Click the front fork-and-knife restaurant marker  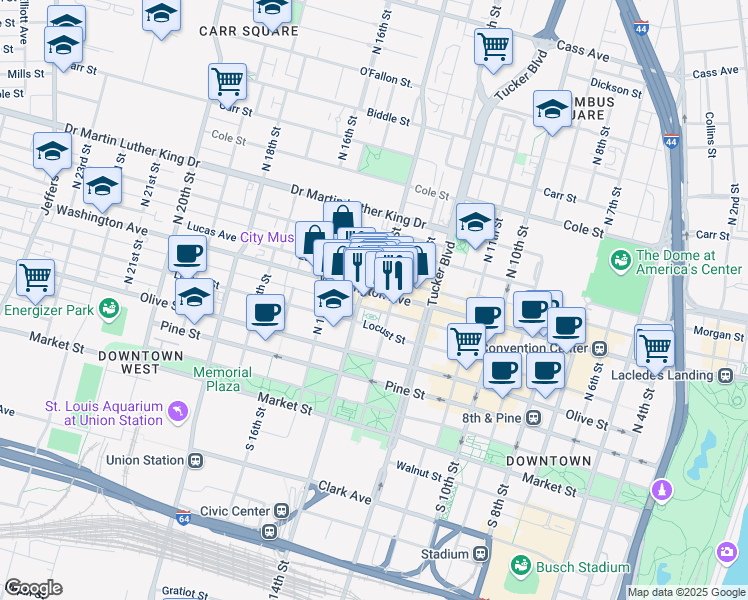[394, 279]
